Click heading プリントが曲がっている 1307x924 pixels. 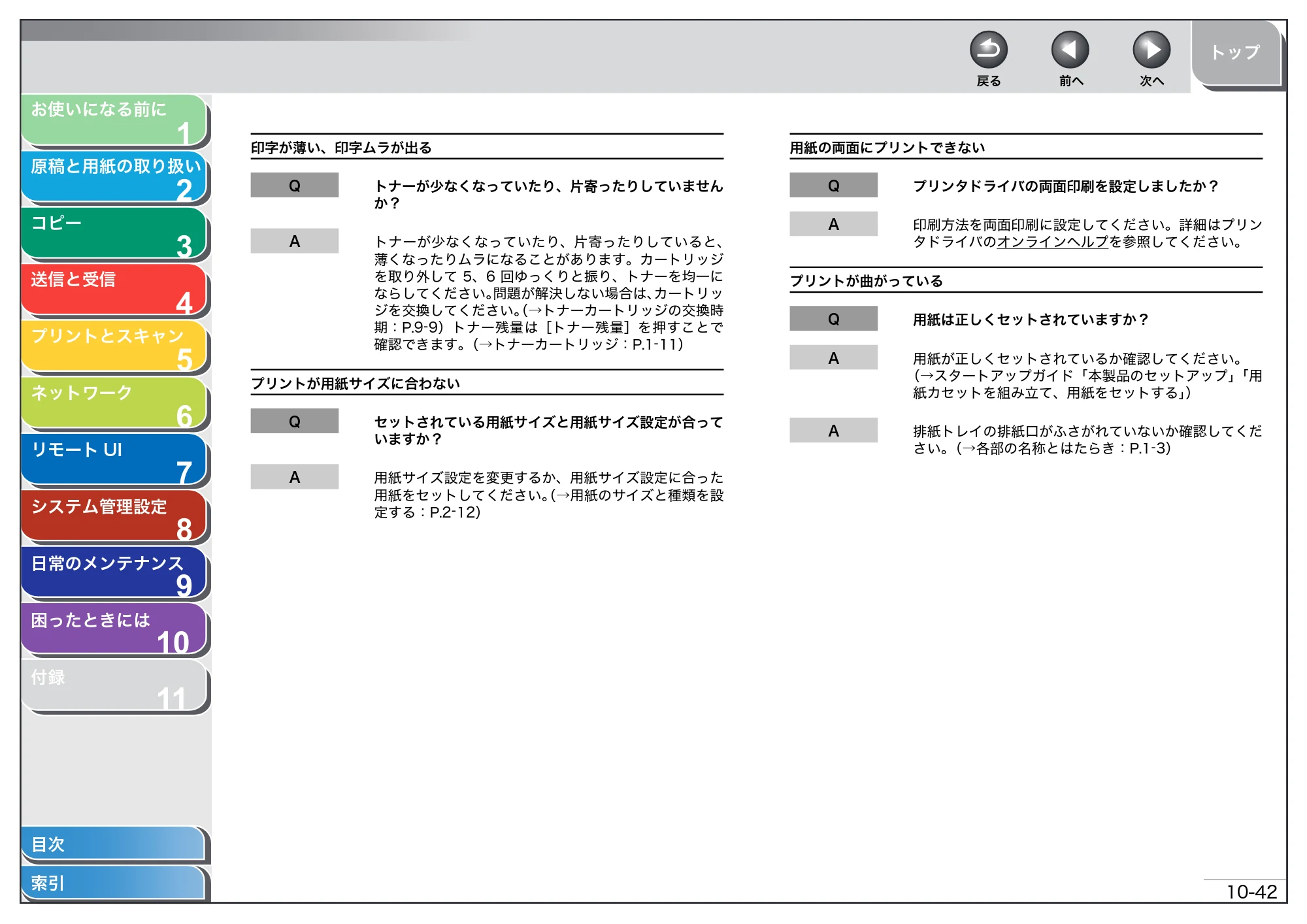[x=866, y=281]
